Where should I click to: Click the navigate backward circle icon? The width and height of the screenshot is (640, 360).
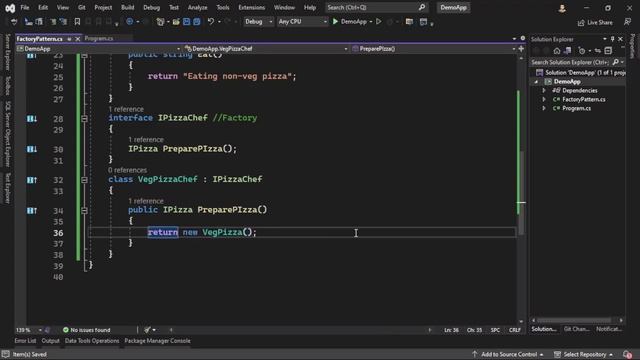[x=129, y=21]
